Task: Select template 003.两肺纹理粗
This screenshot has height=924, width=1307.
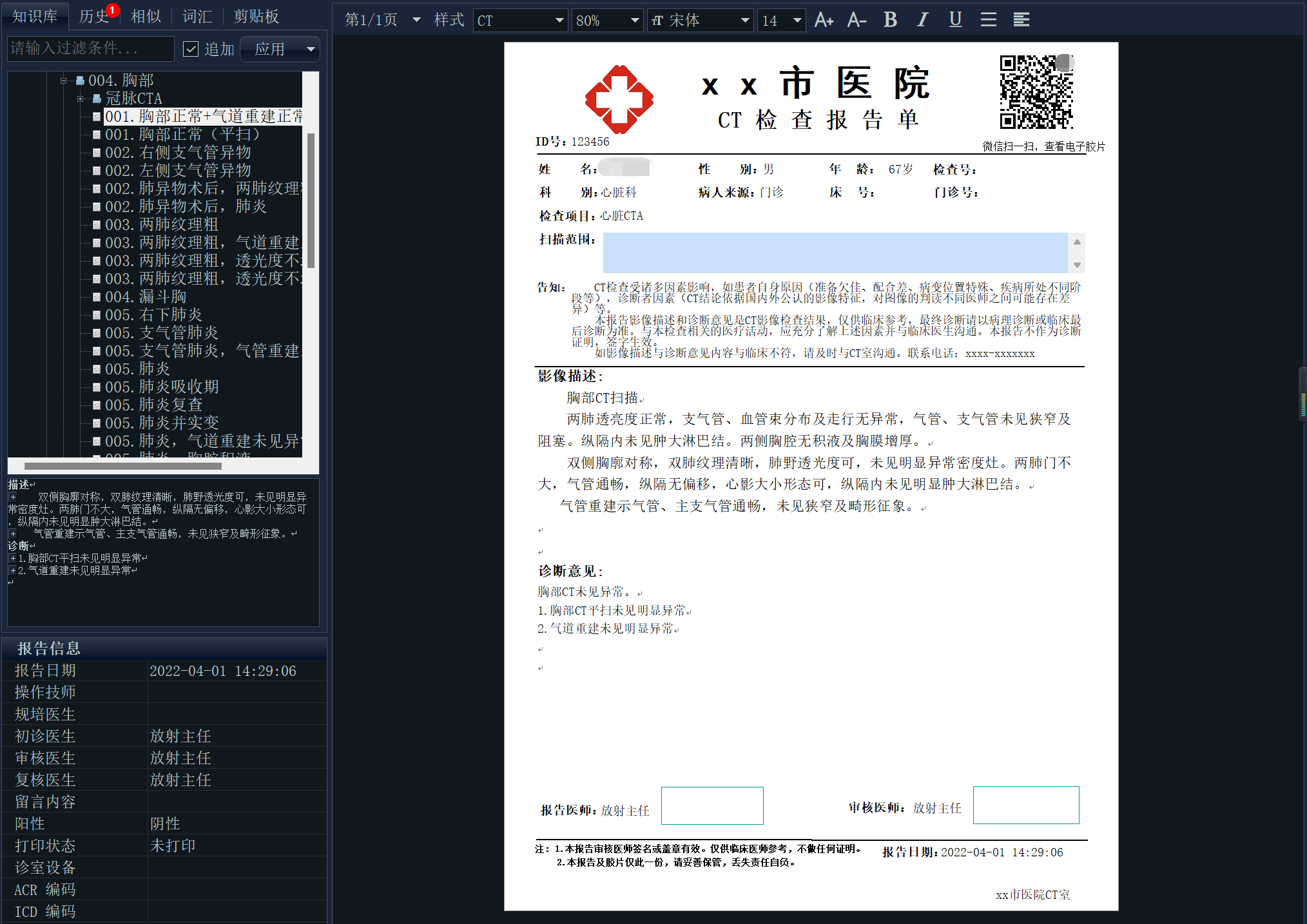Action: tap(162, 224)
